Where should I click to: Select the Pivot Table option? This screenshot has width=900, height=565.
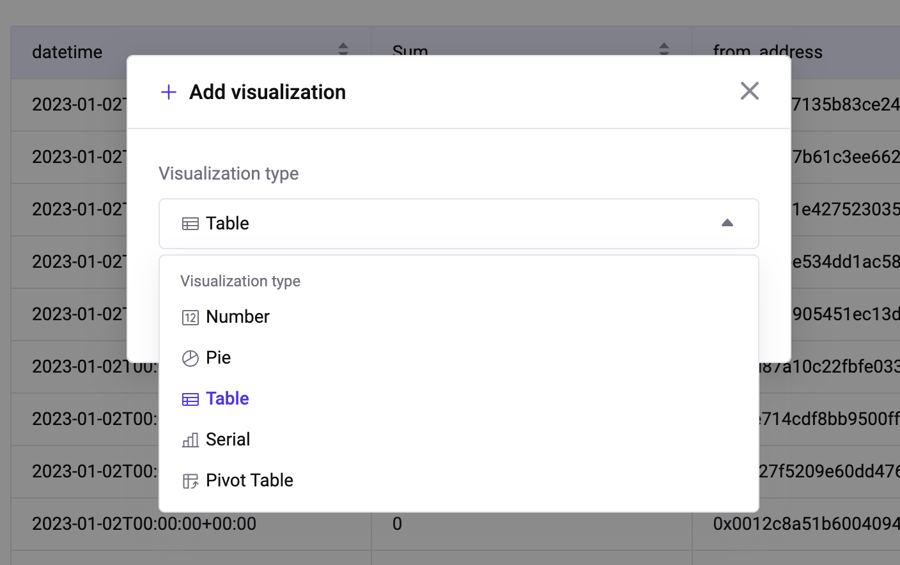click(249, 481)
